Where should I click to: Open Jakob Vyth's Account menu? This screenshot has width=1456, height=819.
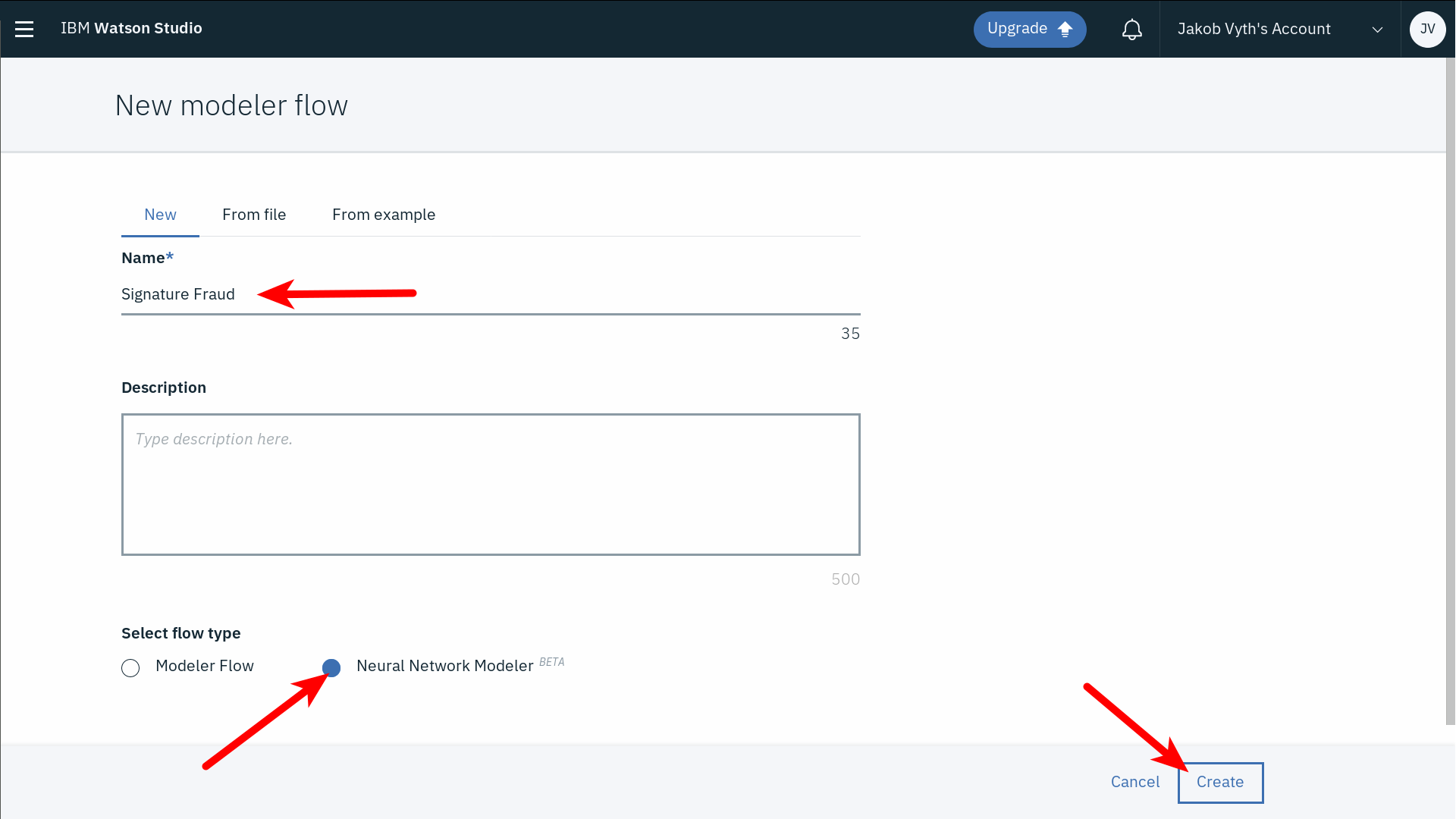pyautogui.click(x=1254, y=29)
